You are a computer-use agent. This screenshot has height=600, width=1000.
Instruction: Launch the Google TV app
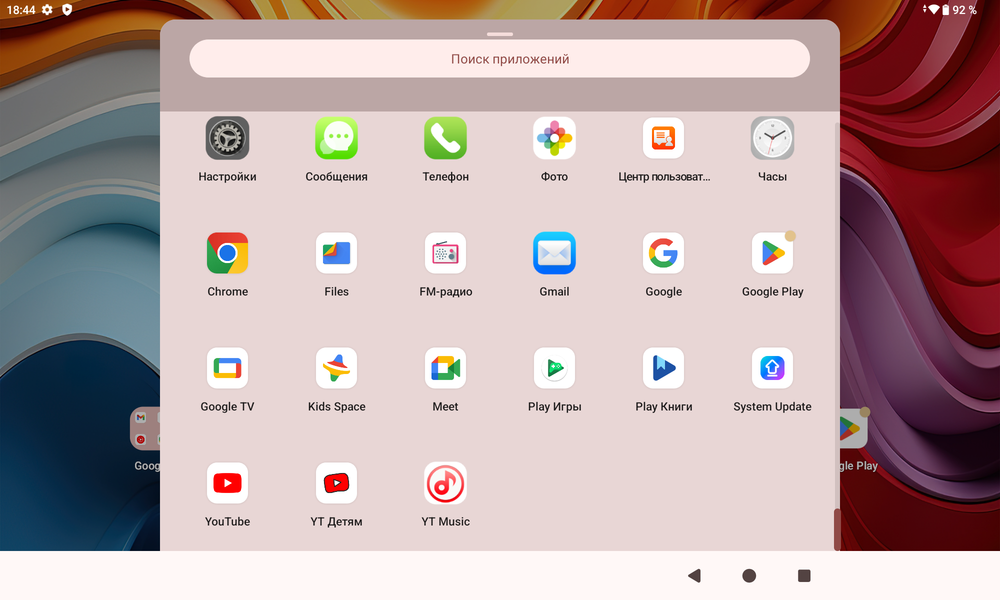click(227, 368)
